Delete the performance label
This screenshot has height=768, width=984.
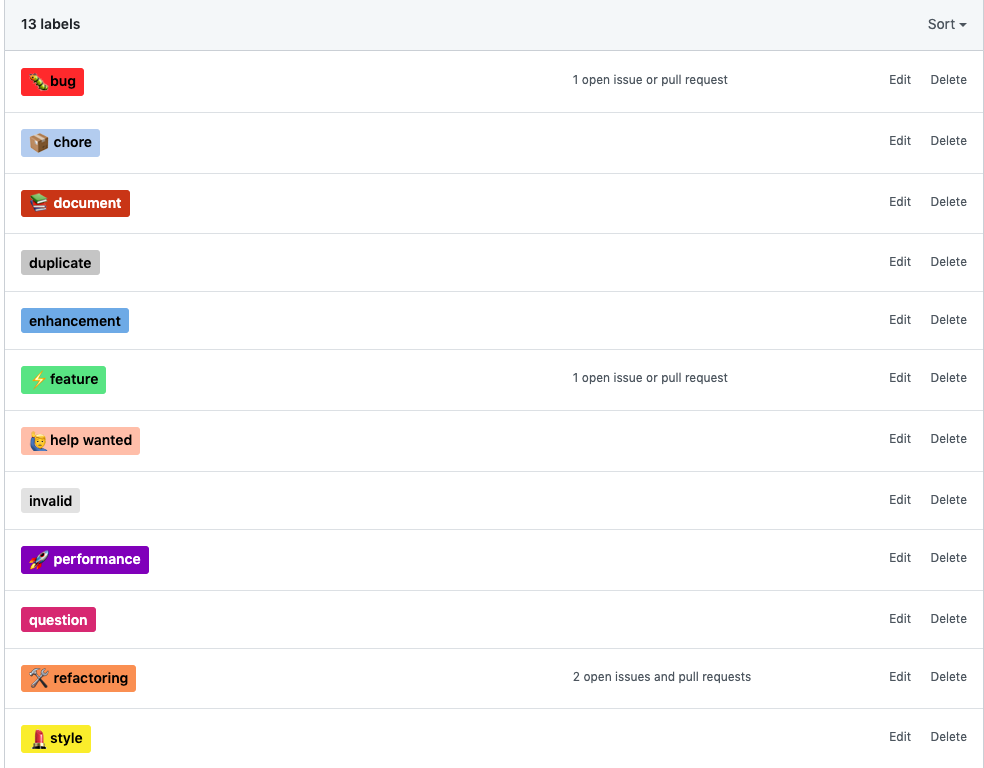click(948, 558)
